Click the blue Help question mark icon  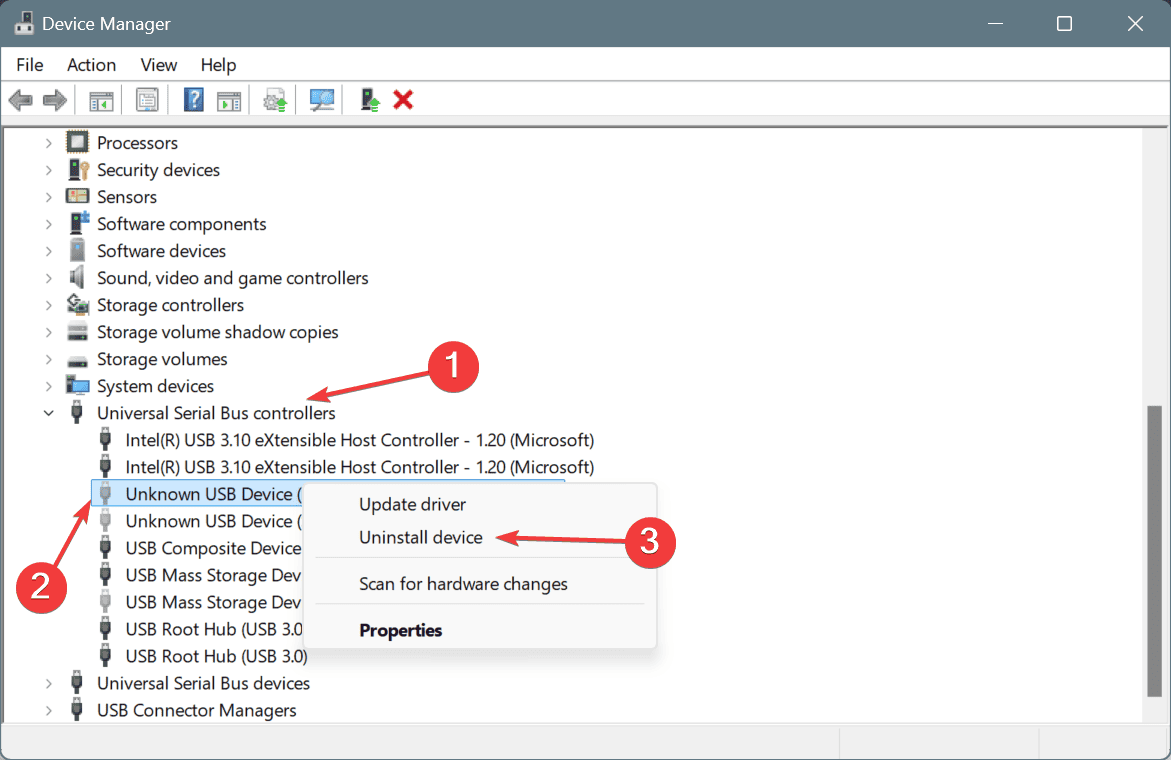pyautogui.click(x=193, y=100)
